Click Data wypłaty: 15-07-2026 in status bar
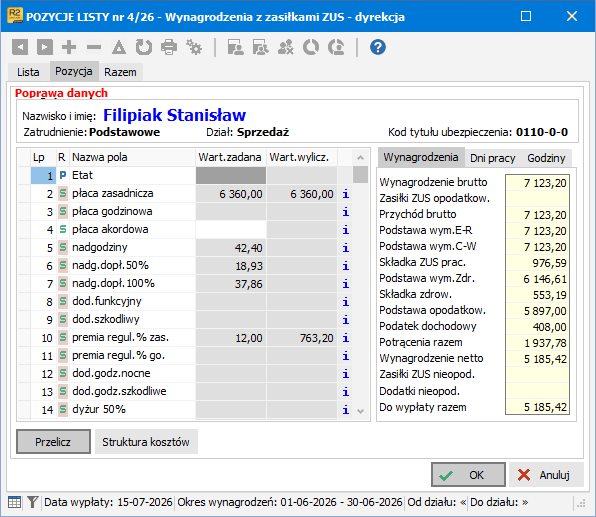The width and height of the screenshot is (596, 517). tap(108, 502)
